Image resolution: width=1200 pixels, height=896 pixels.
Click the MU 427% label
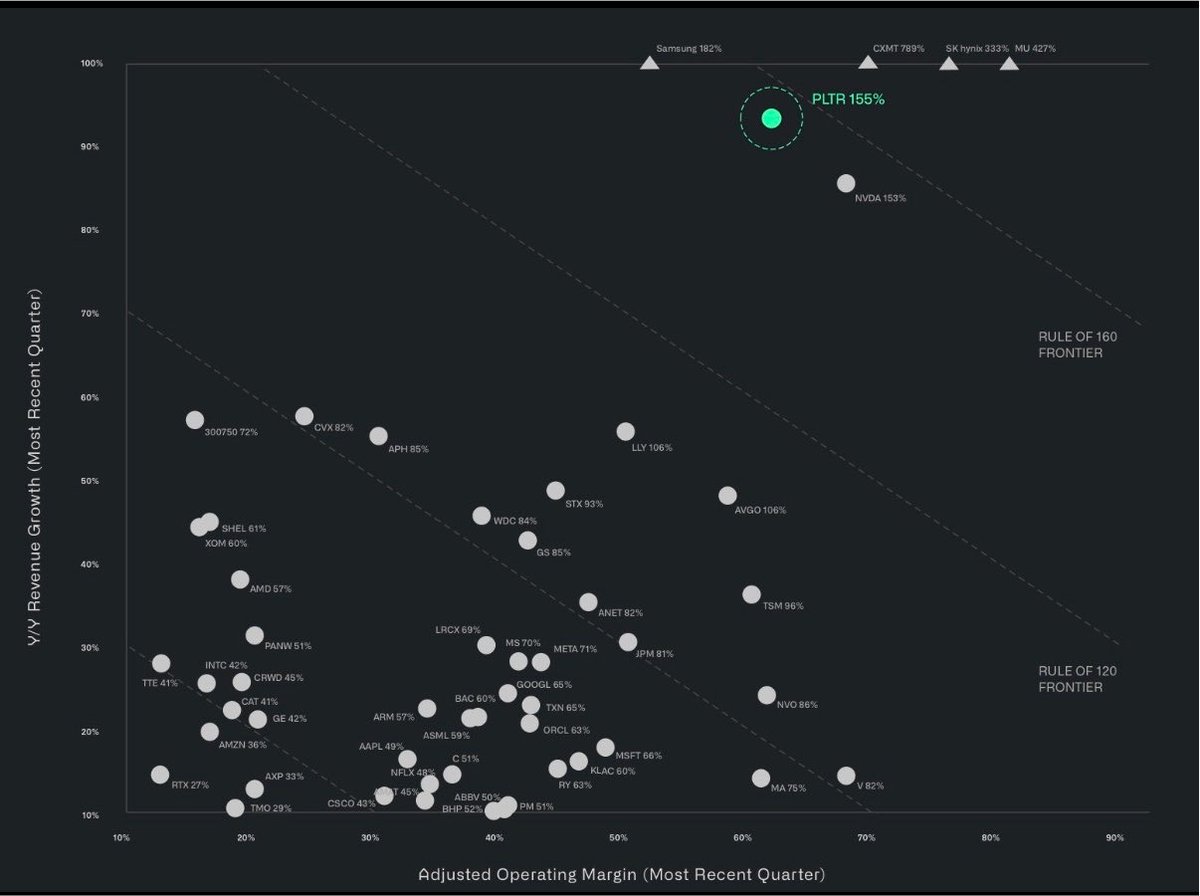[x=1035, y=48]
